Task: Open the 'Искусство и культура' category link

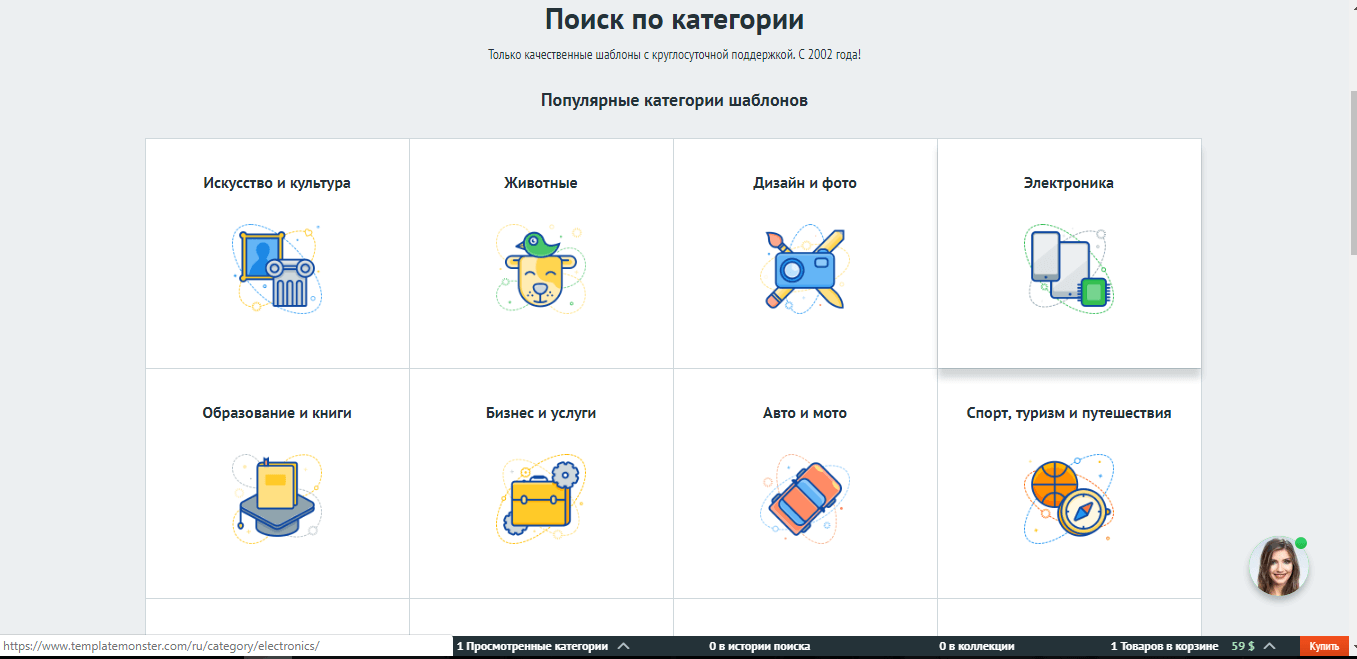Action: [x=277, y=183]
